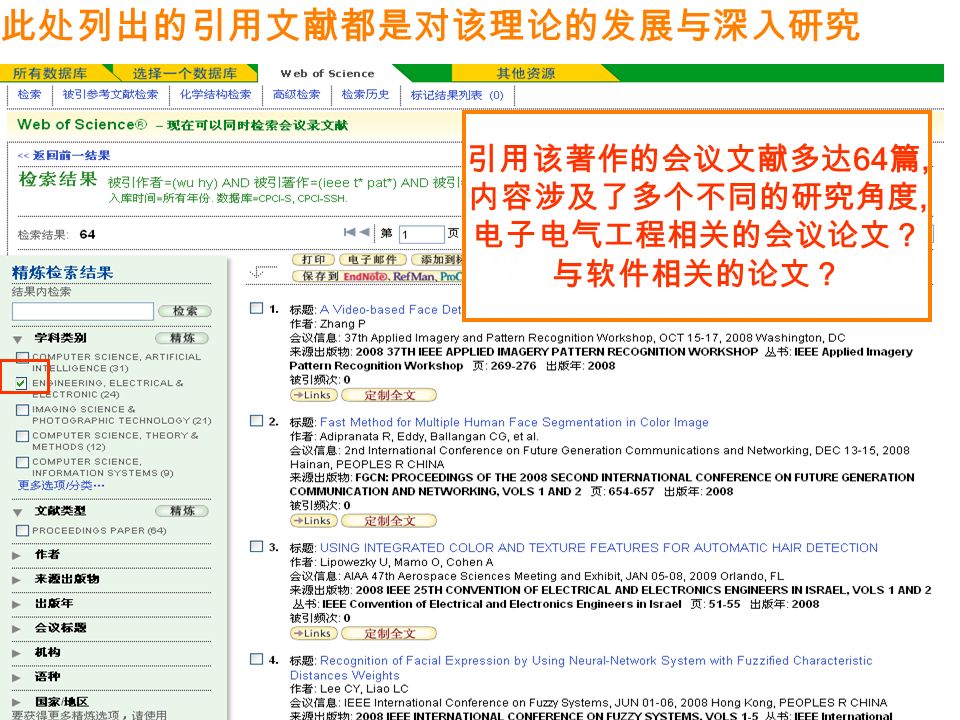The width and height of the screenshot is (960, 720).
Task: Check Computer Science, Theory & Methods category
Action: click(x=23, y=436)
